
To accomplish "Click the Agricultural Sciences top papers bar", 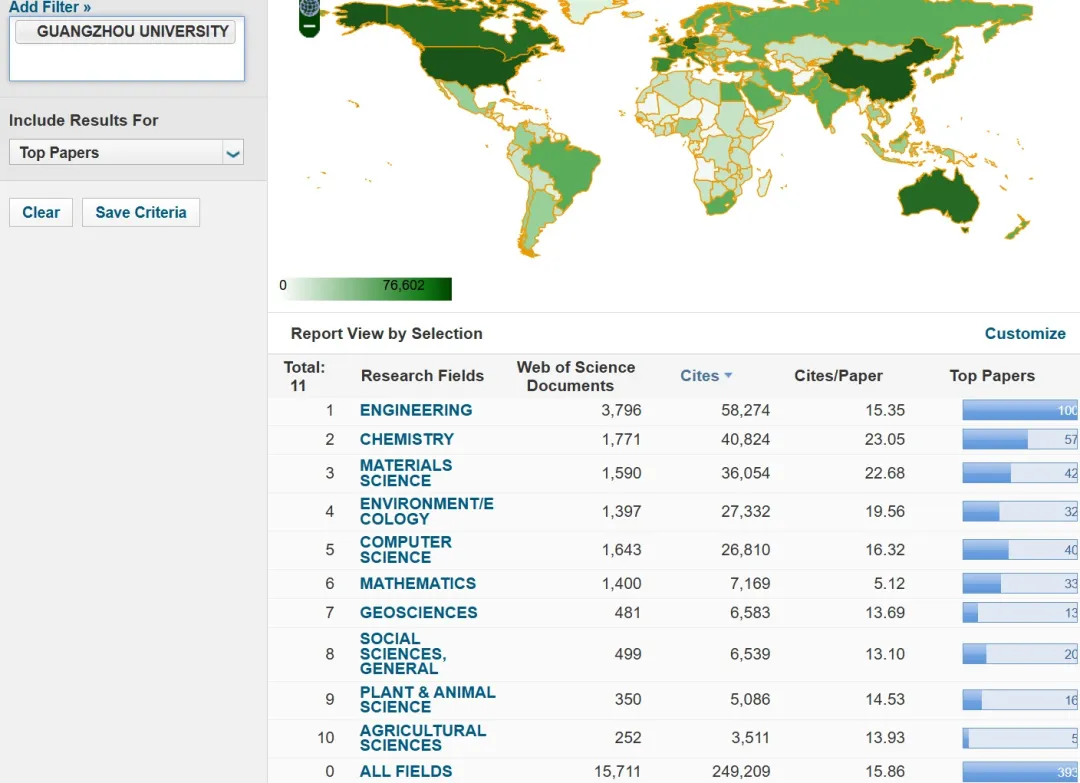I will [1020, 738].
